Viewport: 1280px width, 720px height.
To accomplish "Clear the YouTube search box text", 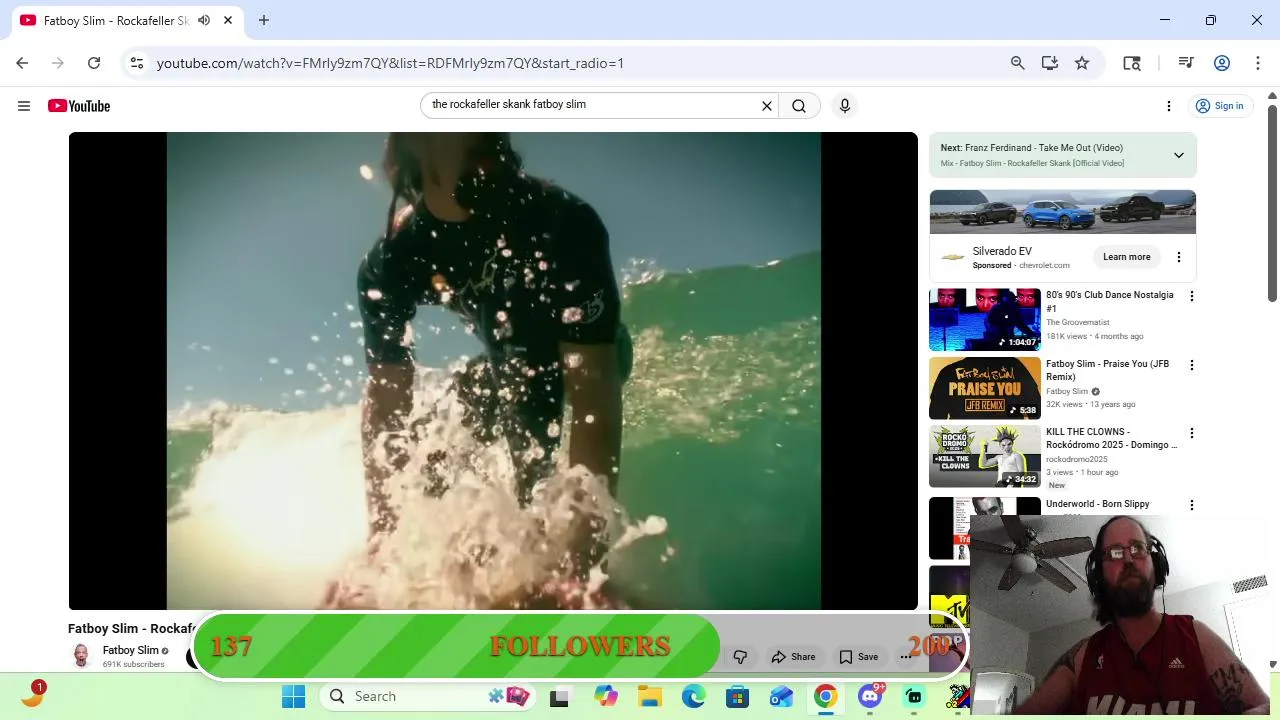I will coord(767,106).
